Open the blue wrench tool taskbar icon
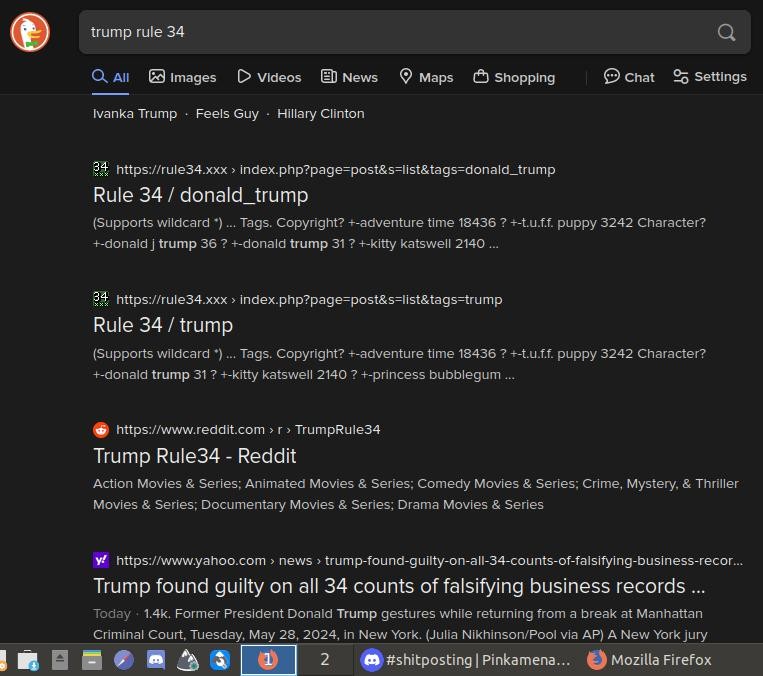The height and width of the screenshot is (676, 763). (219, 660)
